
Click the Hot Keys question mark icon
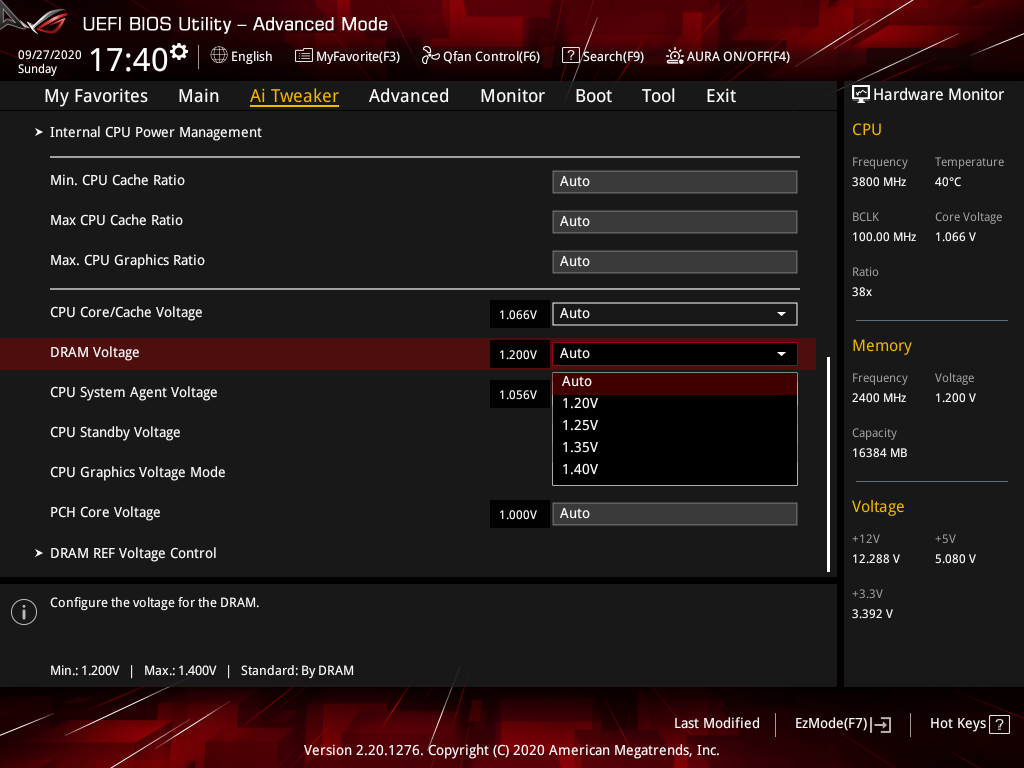(x=999, y=724)
